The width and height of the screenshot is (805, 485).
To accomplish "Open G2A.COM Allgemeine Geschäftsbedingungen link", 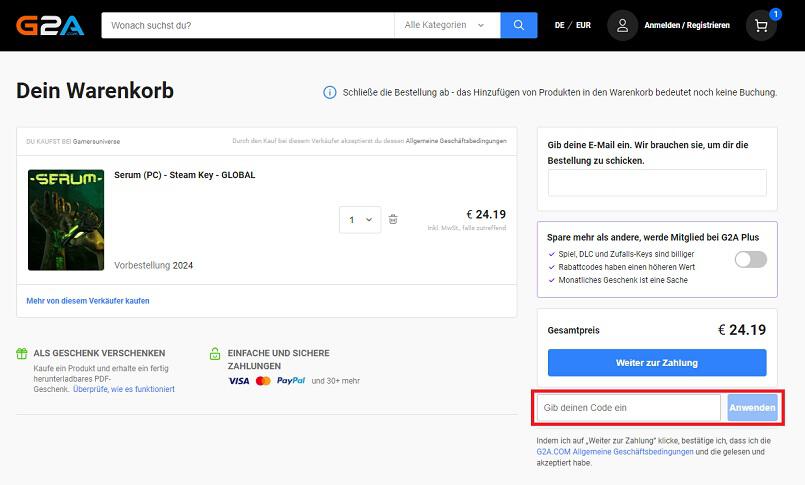I will [x=615, y=452].
